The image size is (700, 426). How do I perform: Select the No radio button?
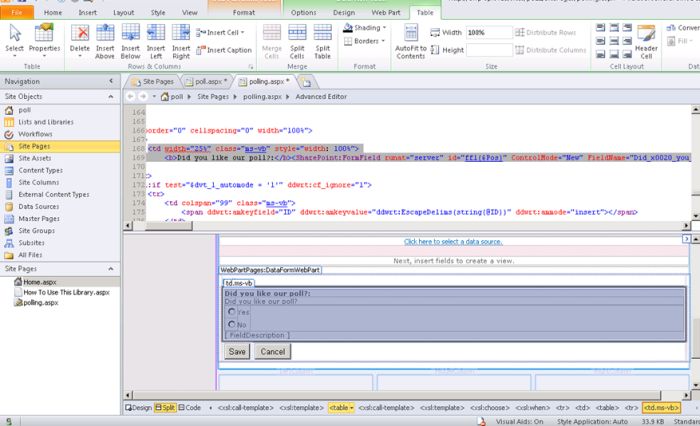tap(232, 324)
